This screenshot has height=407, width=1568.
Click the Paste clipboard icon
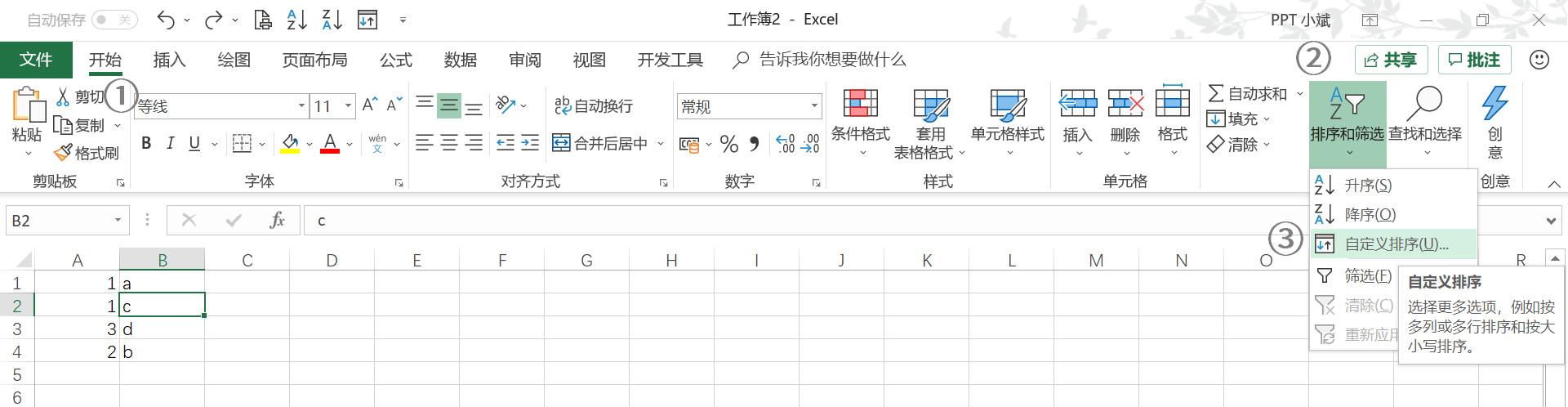[28, 105]
